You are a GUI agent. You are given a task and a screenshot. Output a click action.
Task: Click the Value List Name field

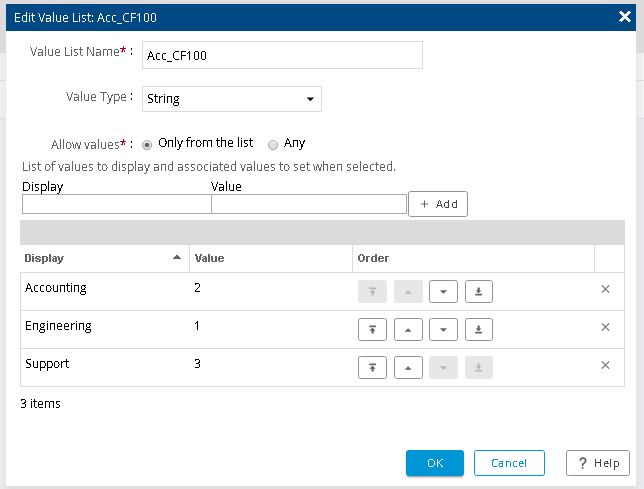(x=281, y=55)
